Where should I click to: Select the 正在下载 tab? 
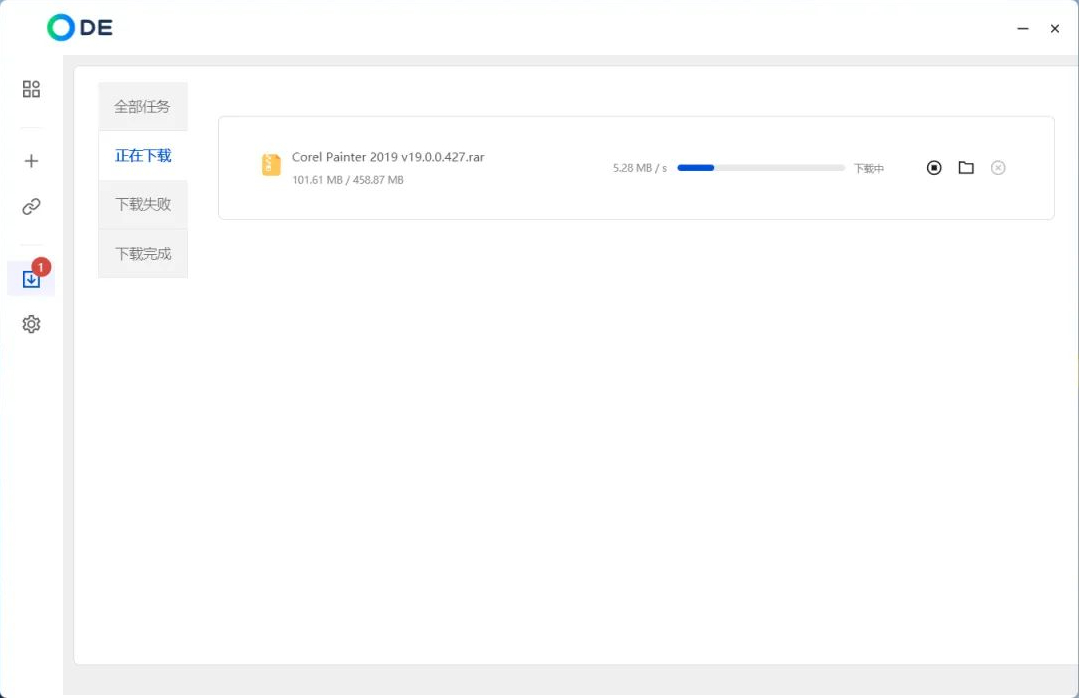pos(142,155)
